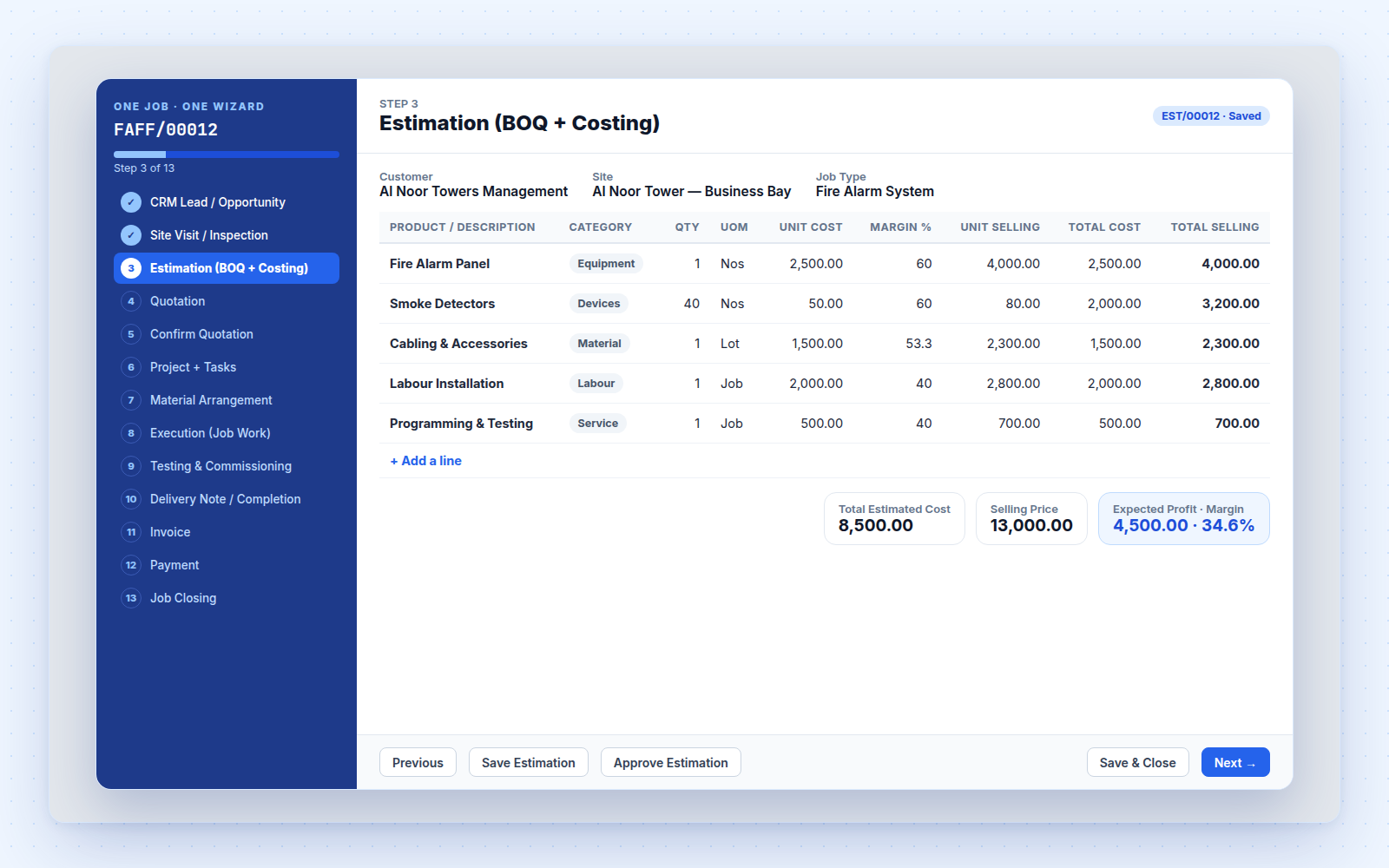The width and height of the screenshot is (1389, 868).
Task: Click the Previous button
Action: (418, 762)
